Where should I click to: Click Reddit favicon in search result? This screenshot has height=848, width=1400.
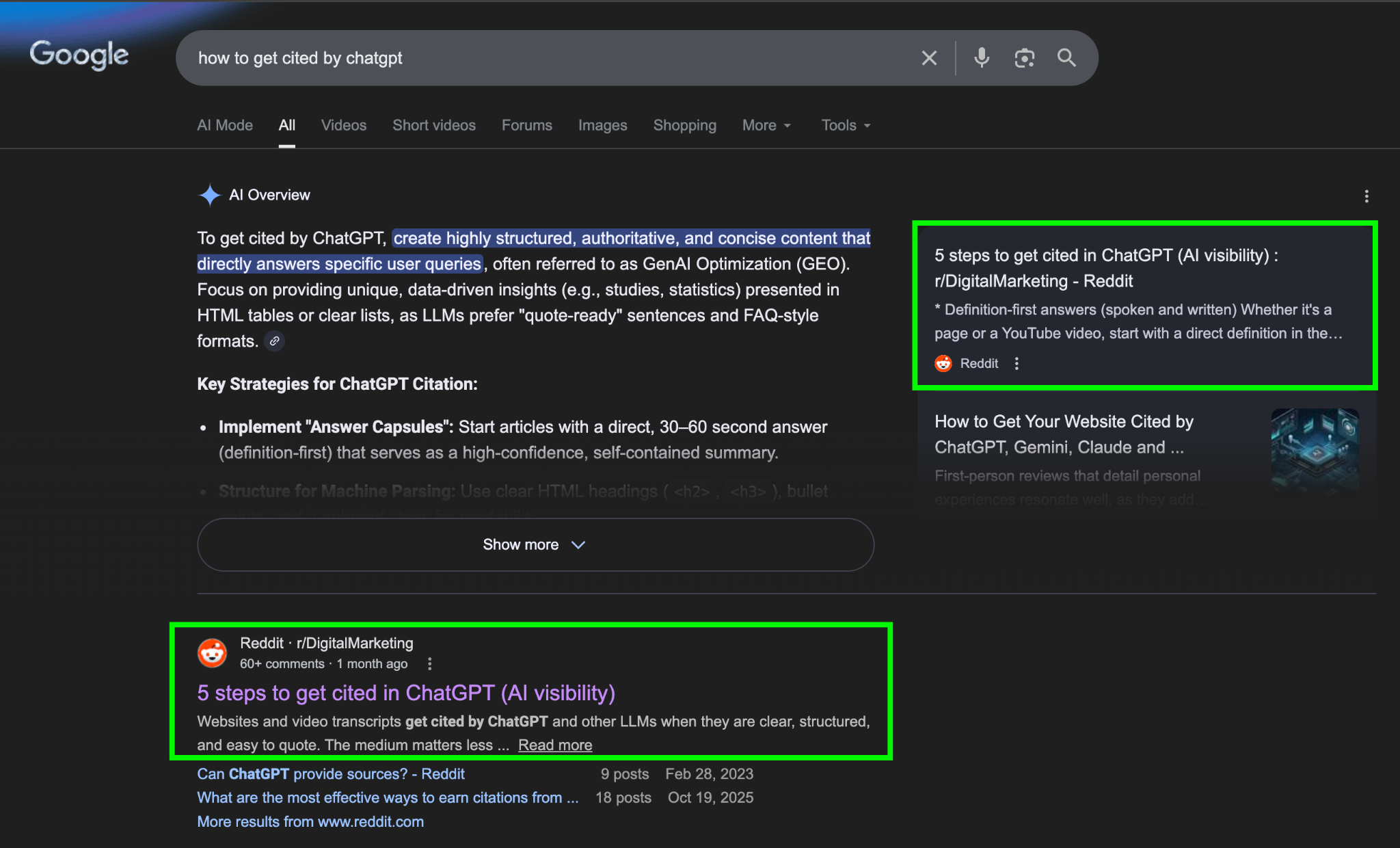[213, 653]
